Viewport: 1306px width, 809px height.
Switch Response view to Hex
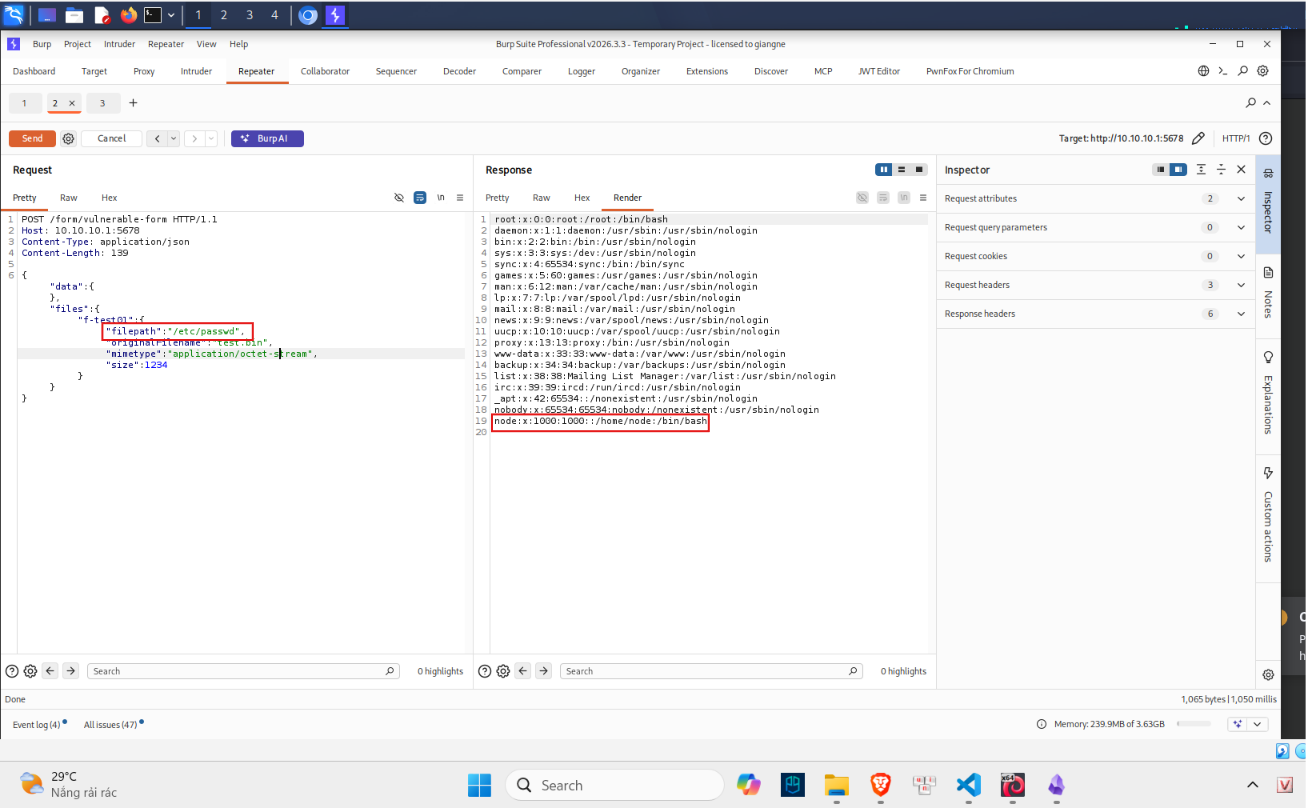click(582, 198)
